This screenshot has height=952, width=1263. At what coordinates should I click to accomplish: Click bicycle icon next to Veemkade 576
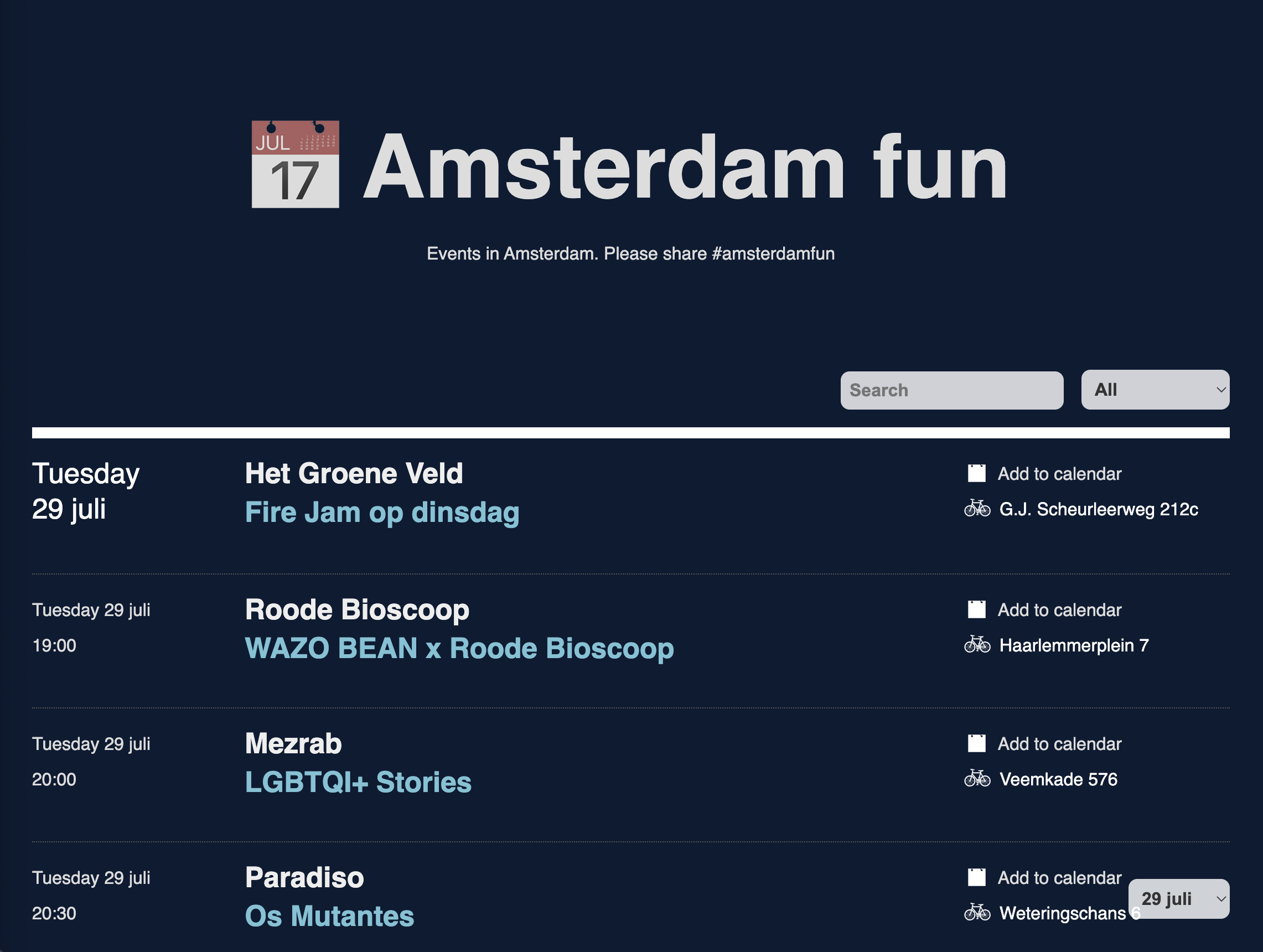coord(977,778)
